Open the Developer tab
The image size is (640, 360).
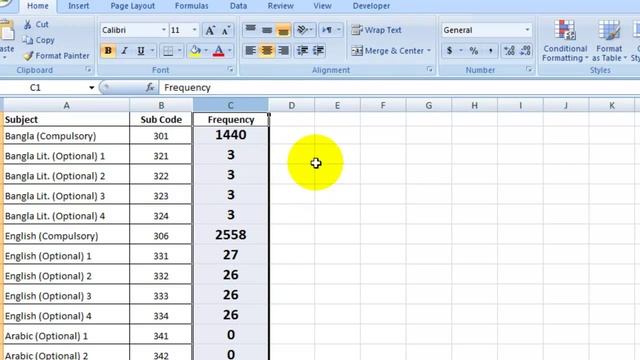tap(371, 6)
